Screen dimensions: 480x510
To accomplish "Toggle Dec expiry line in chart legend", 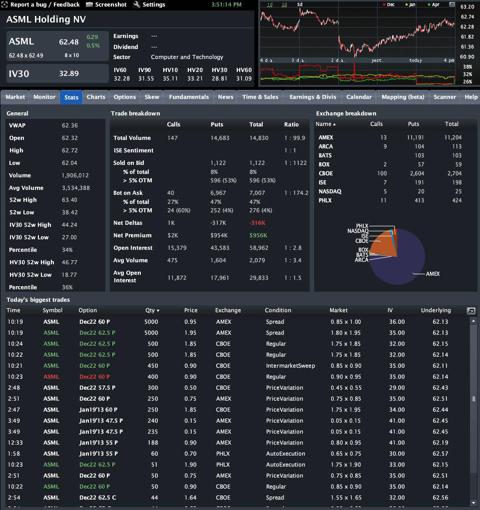I will click(x=389, y=5).
